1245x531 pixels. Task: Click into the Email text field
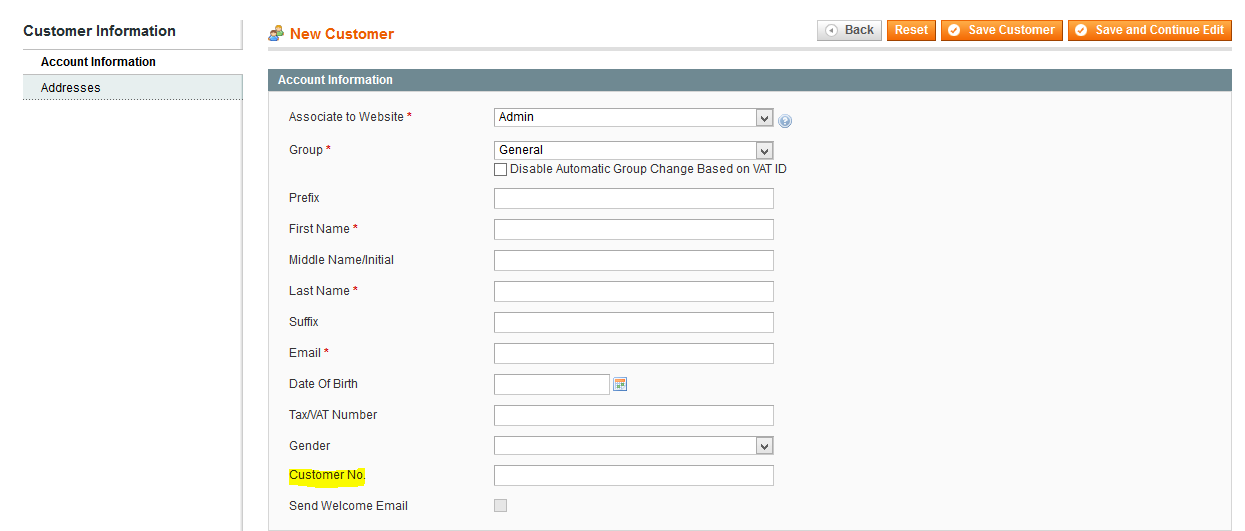pyautogui.click(x=634, y=353)
